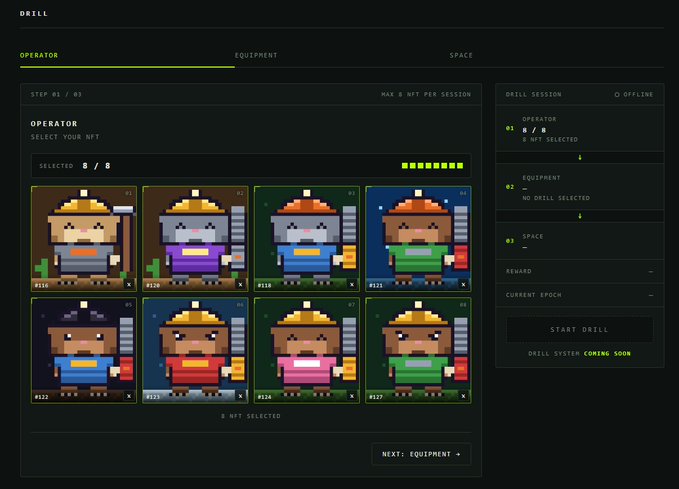Click the STEP 01 / 03 label
The height and width of the screenshot is (489, 679).
tap(56, 94)
